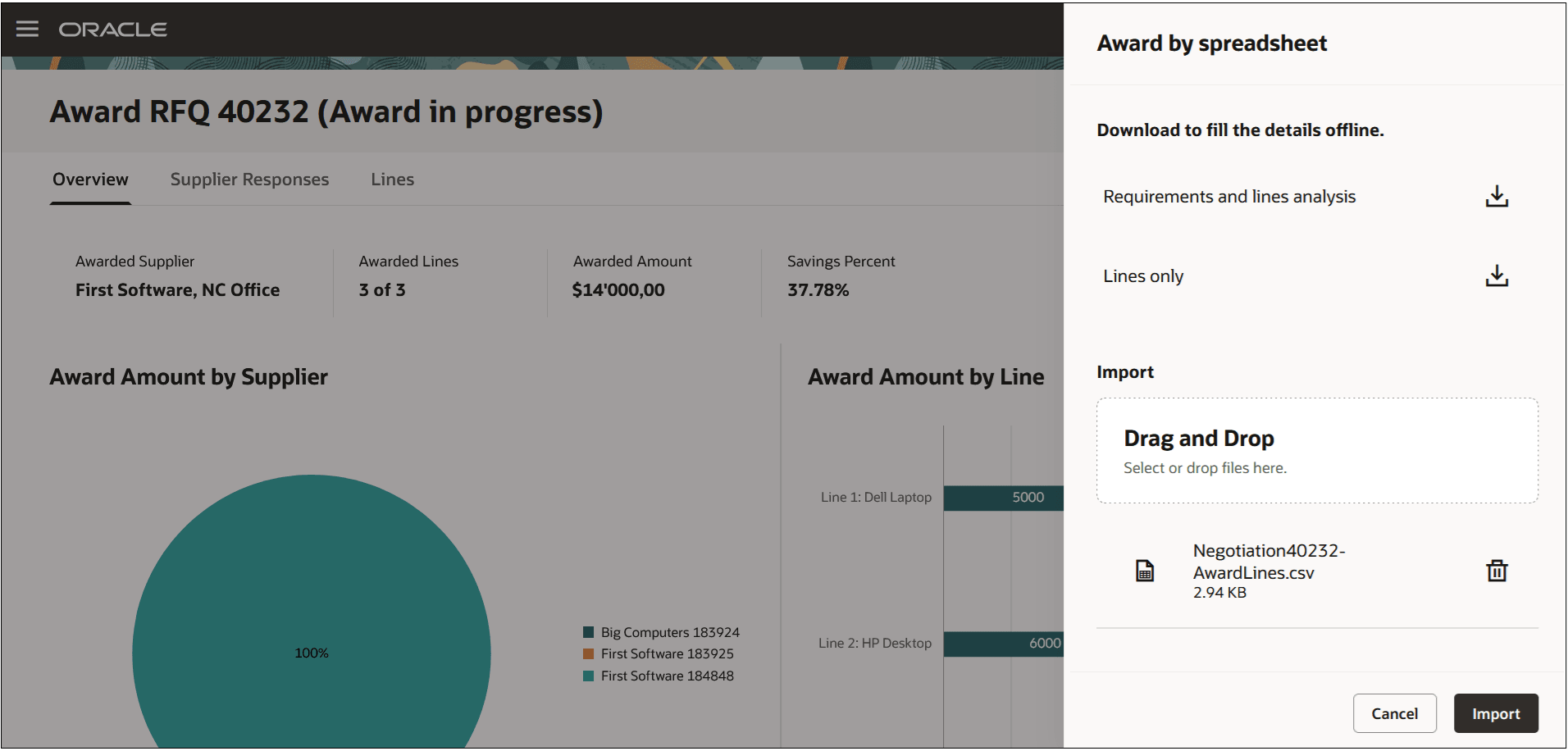The width and height of the screenshot is (1568, 751).
Task: Click the Big Computers 183924 legend swatch
Action: click(587, 631)
